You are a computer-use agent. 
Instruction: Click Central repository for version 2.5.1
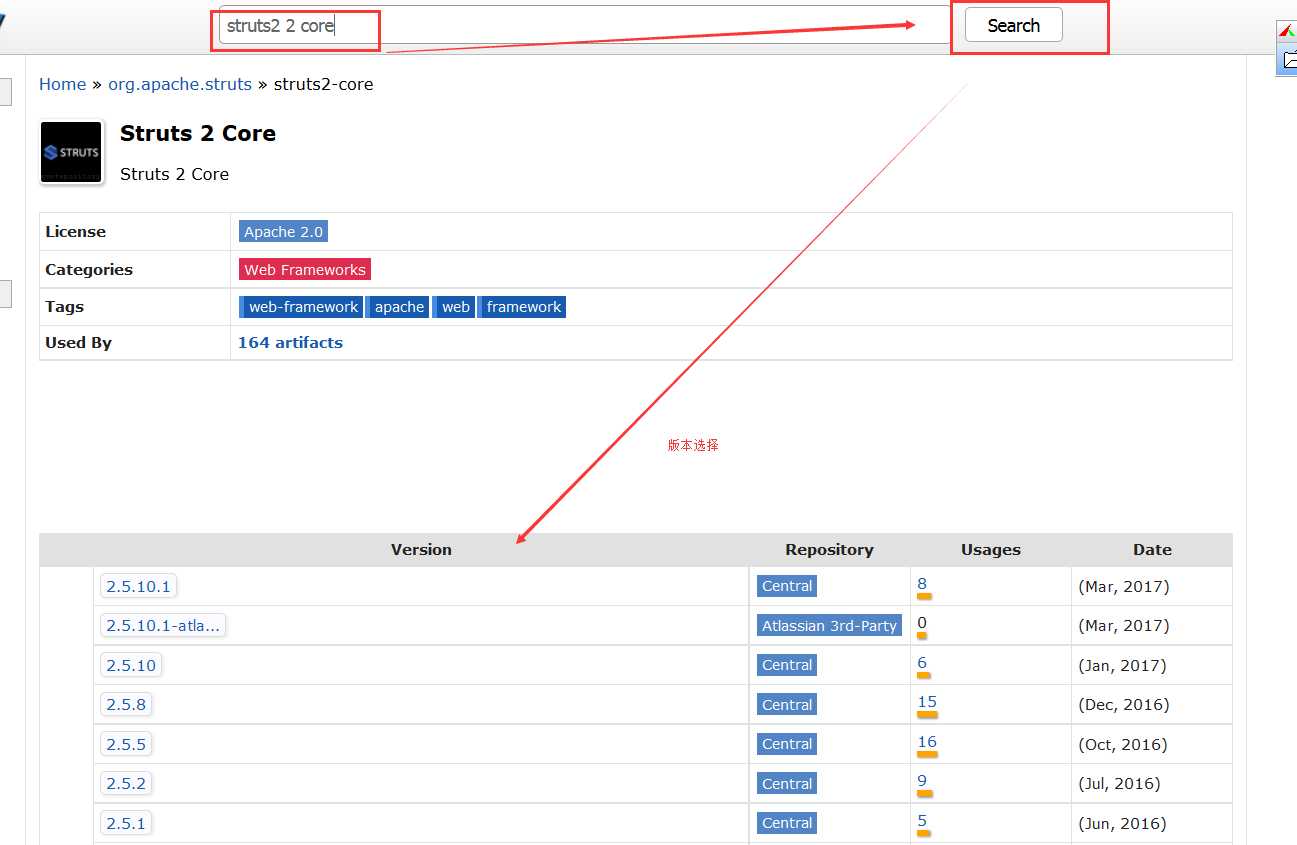[x=787, y=823]
